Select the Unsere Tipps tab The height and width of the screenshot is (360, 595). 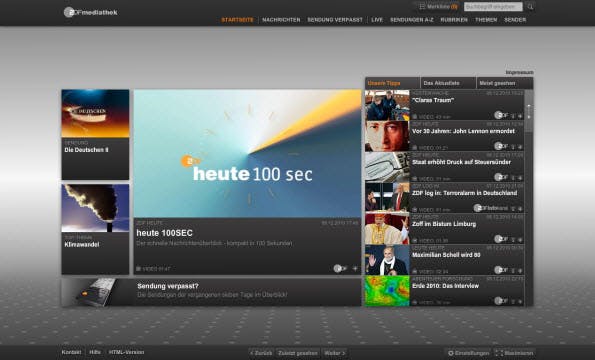[392, 83]
